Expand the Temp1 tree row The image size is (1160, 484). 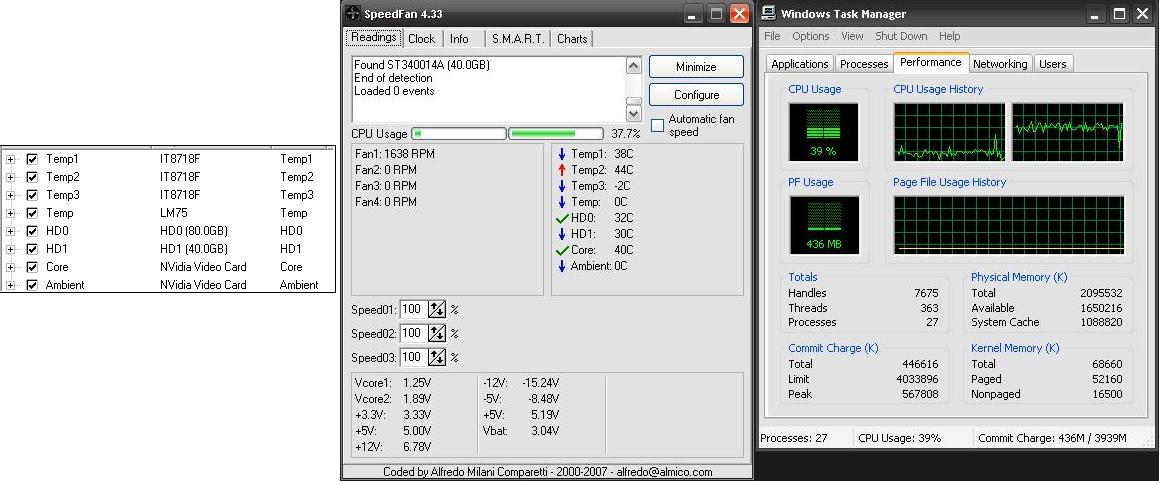click(x=10, y=159)
